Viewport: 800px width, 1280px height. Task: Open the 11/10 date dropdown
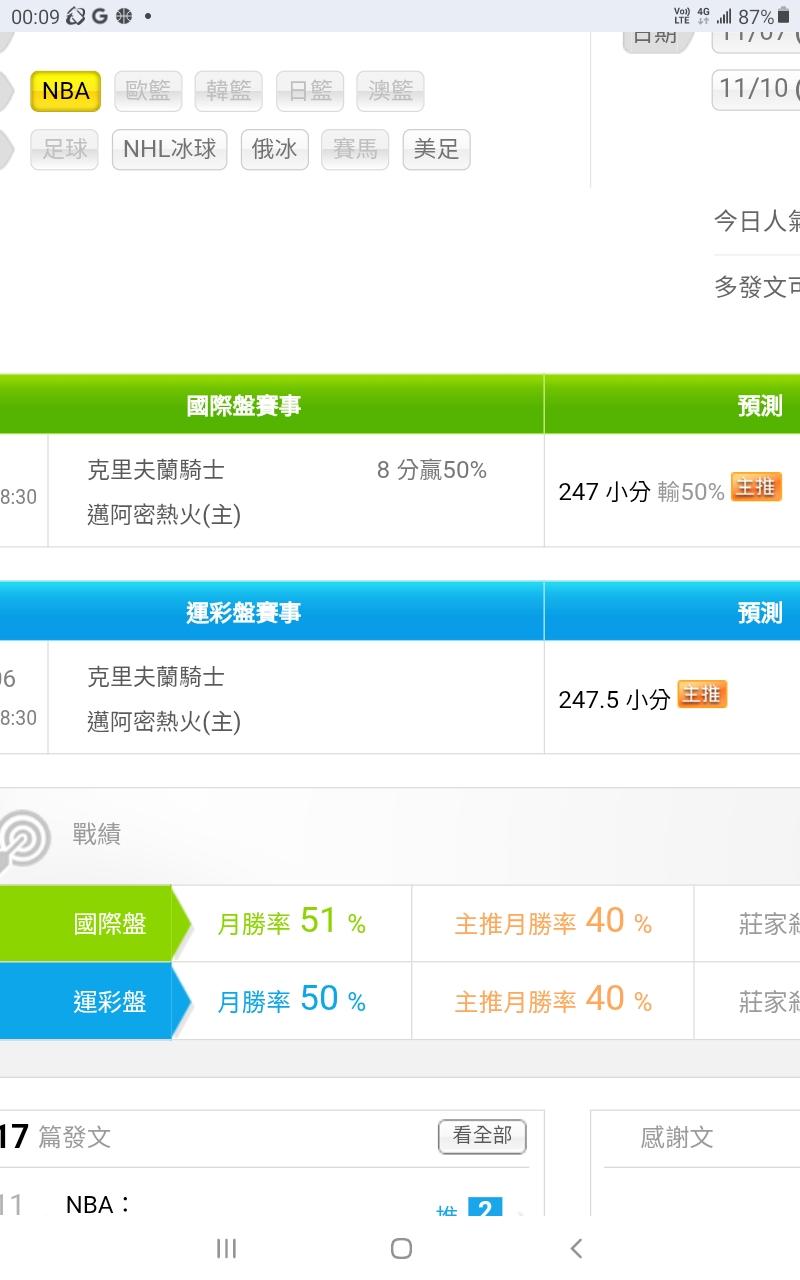pos(757,89)
